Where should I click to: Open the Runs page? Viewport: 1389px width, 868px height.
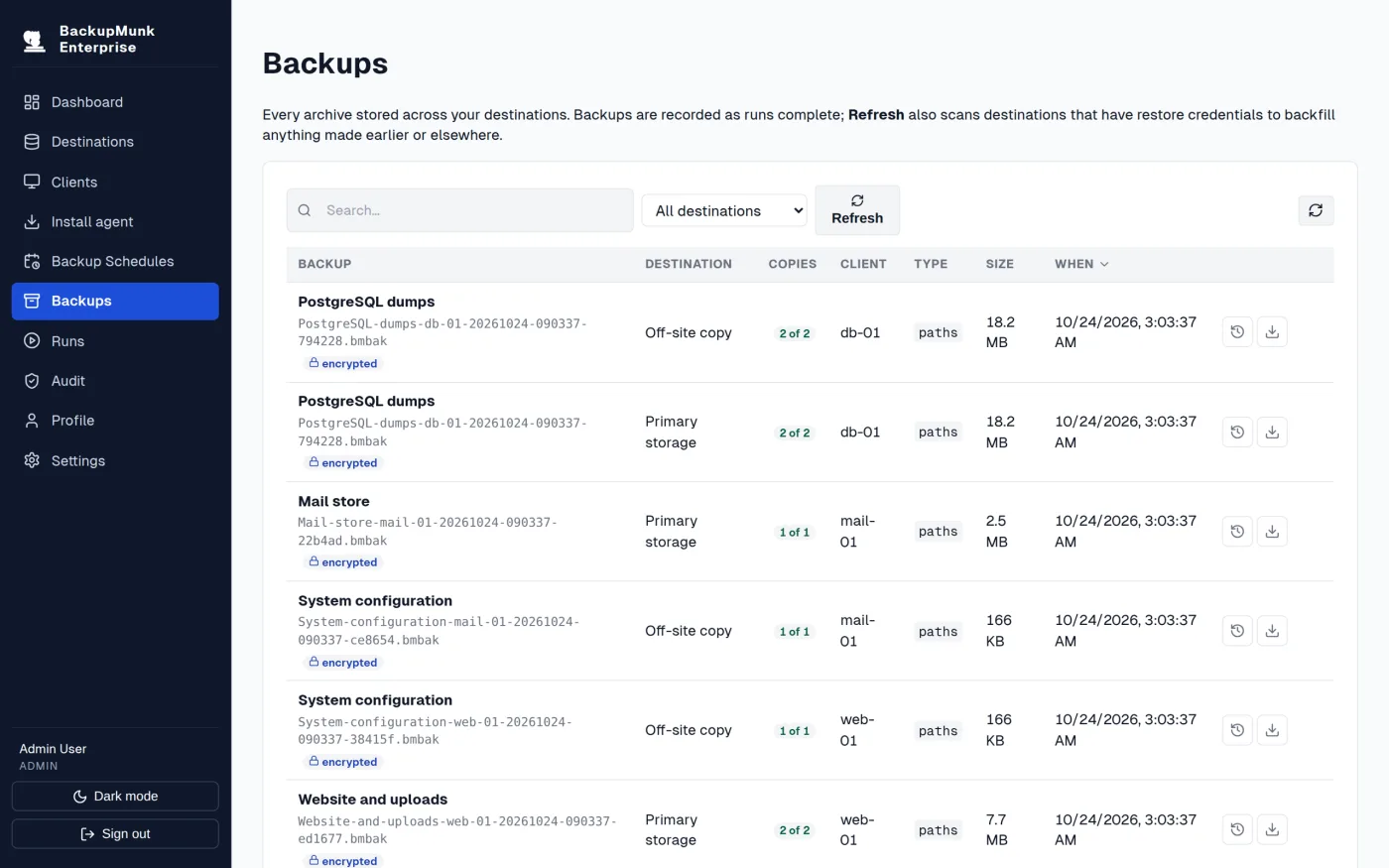click(x=115, y=341)
